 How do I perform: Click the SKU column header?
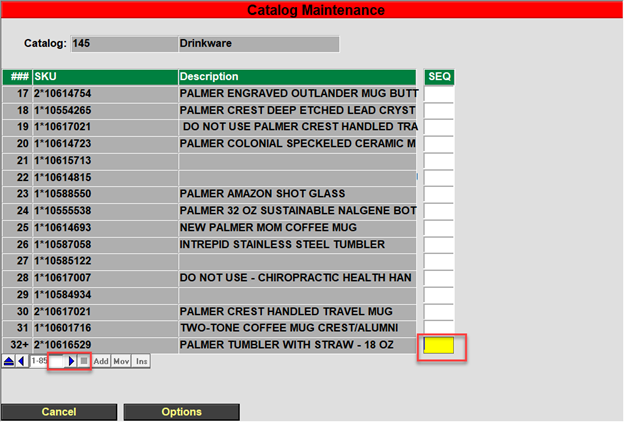click(x=104, y=77)
